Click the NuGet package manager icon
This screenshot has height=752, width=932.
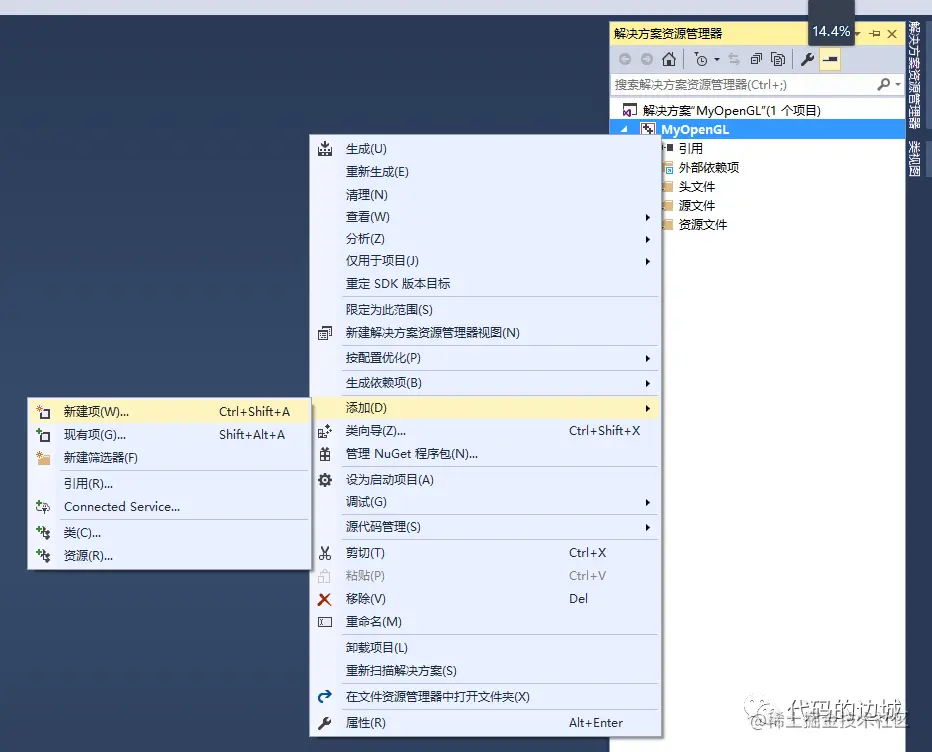(325, 453)
